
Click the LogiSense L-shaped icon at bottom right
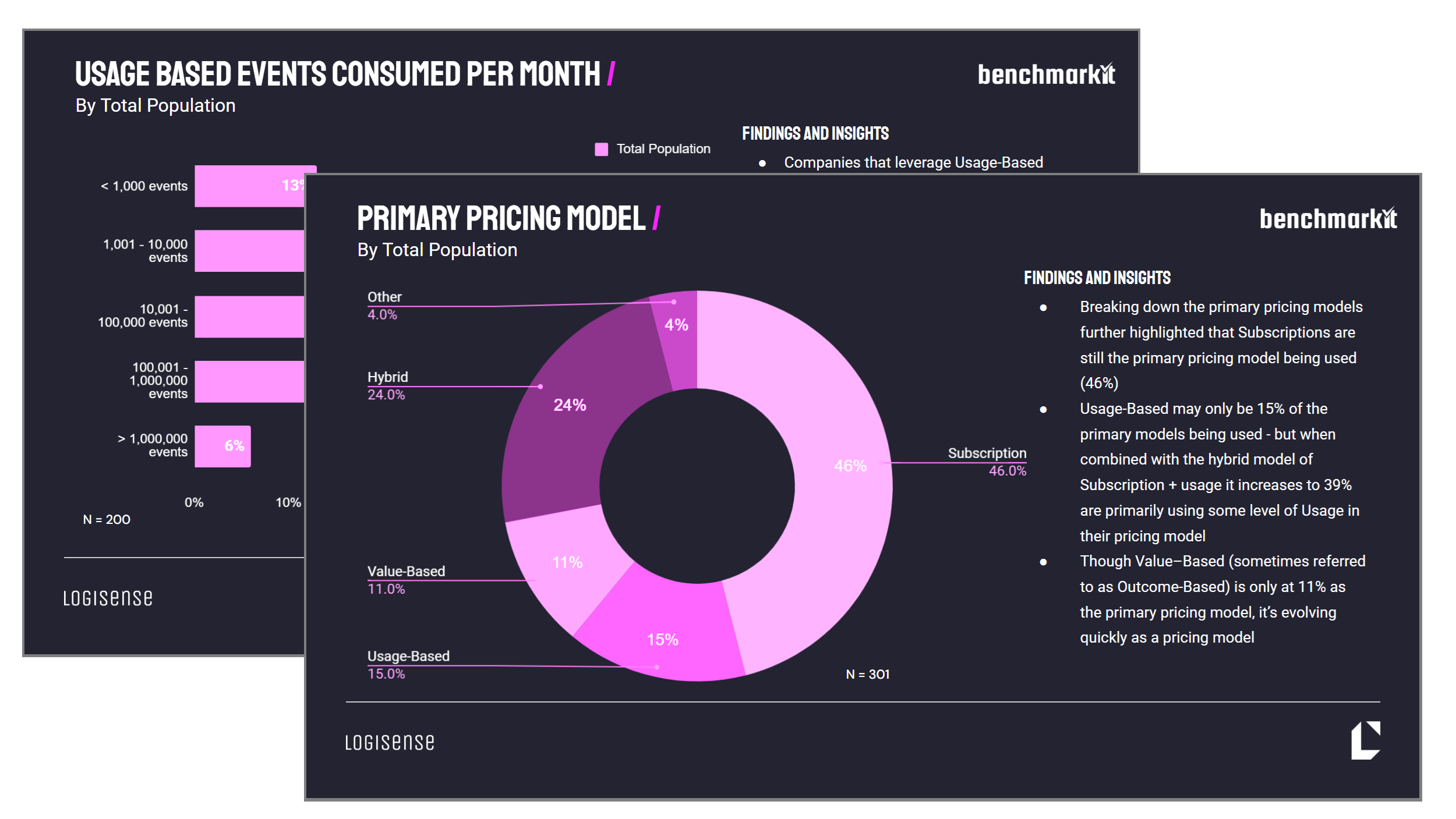point(1365,740)
